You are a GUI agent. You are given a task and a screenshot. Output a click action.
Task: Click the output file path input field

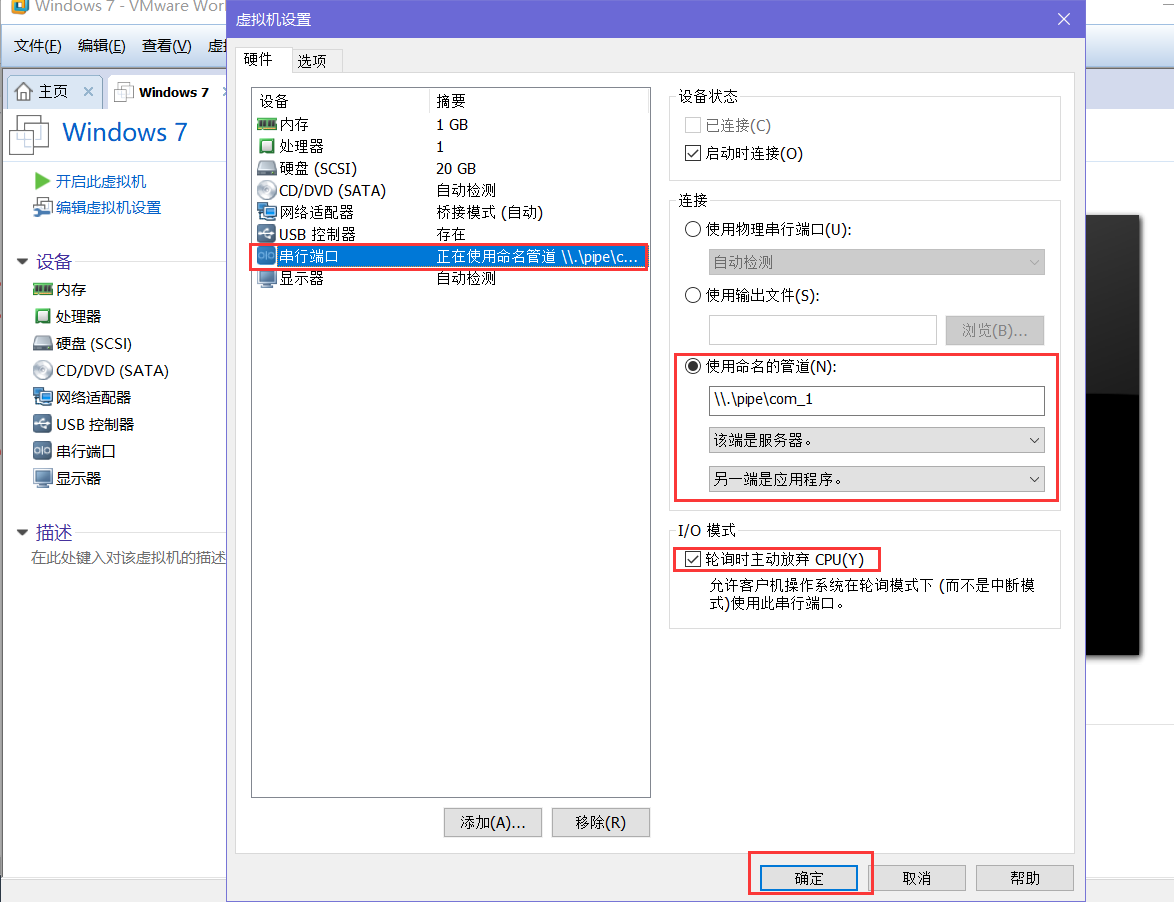[x=823, y=330]
